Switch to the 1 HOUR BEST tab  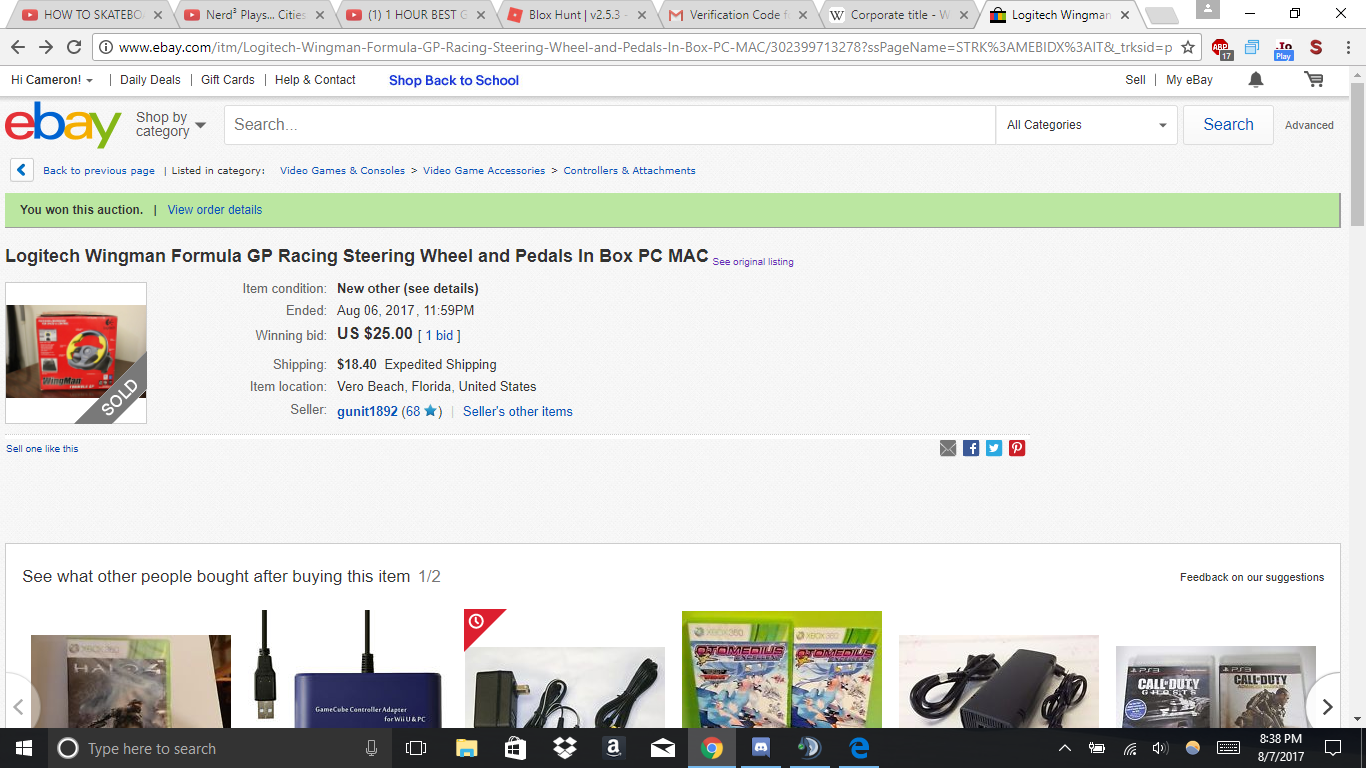(415, 15)
